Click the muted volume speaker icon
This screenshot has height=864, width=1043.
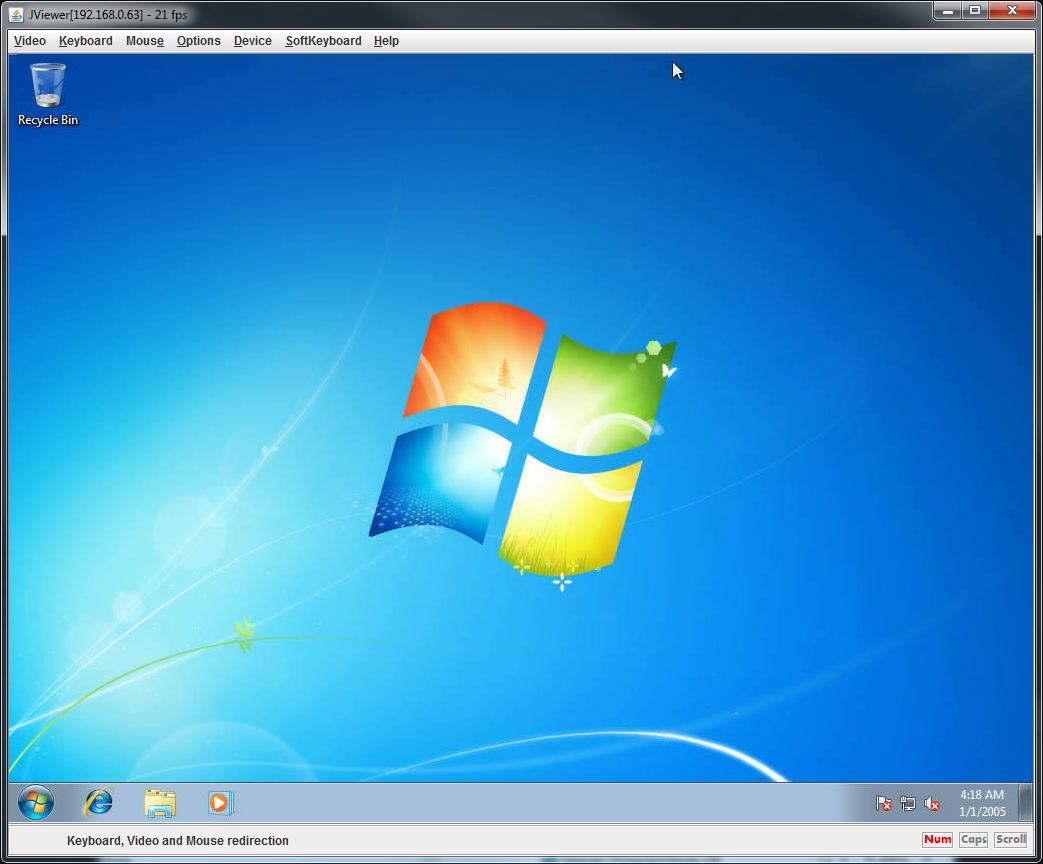click(932, 803)
